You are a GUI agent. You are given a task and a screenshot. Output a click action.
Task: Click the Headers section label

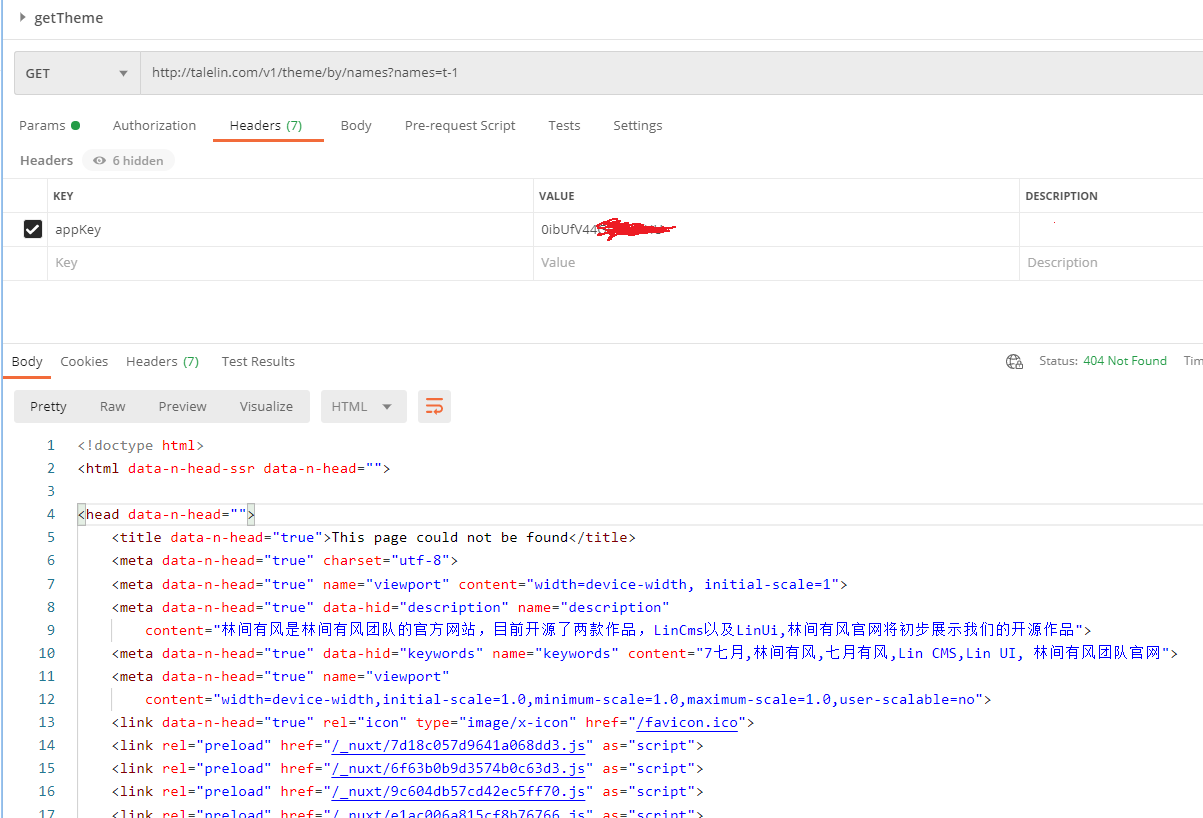(46, 160)
